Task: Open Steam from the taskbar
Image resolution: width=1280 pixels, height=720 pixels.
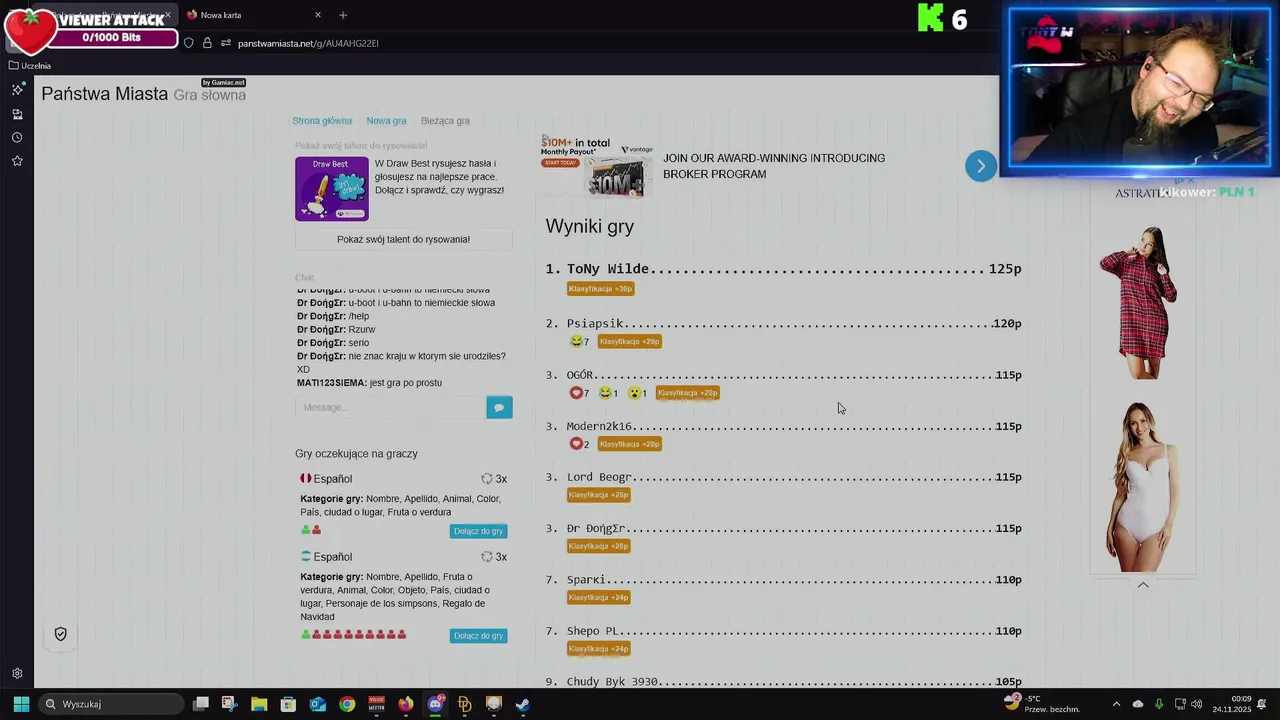Action: click(523, 704)
